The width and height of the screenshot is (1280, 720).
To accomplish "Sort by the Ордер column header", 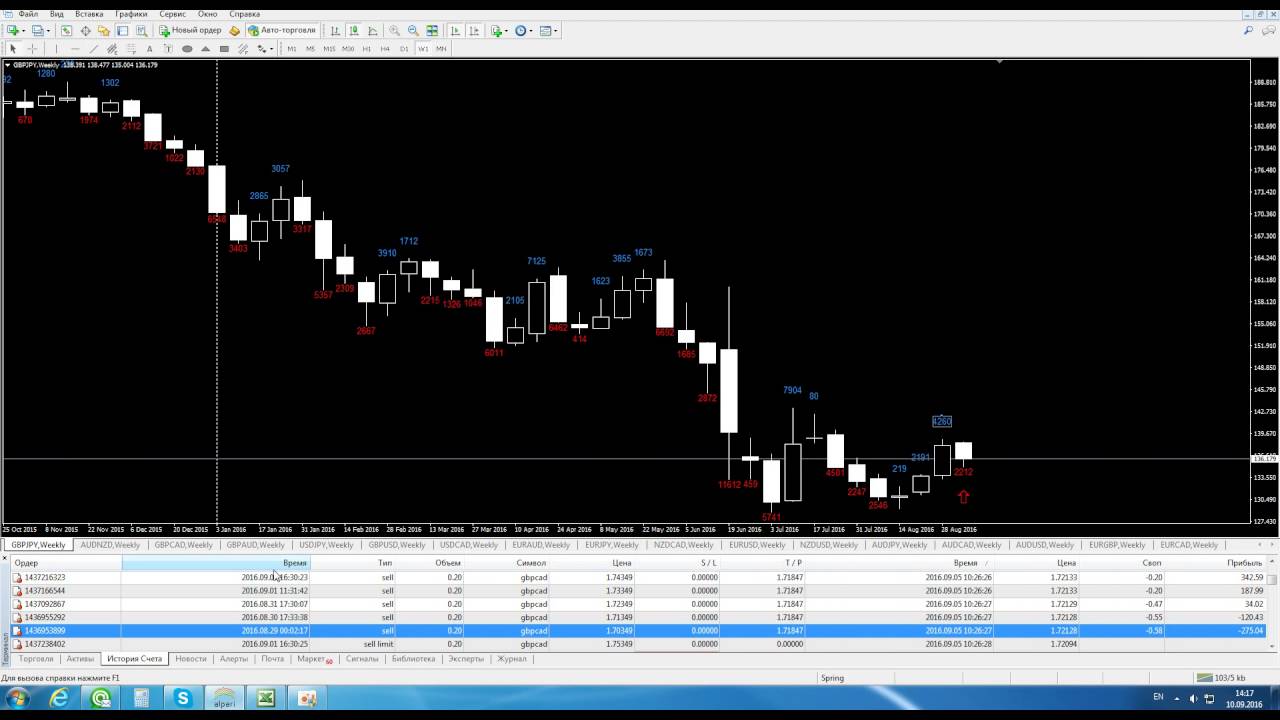I will (66, 563).
